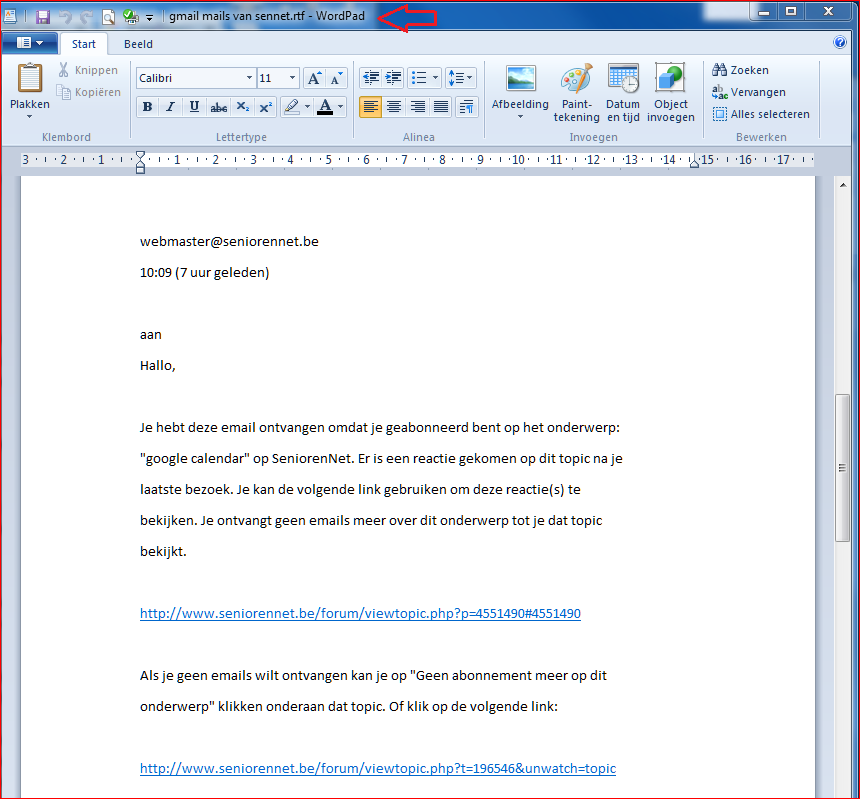
Task: Click the Plakken paste clipboard icon
Action: (x=30, y=80)
